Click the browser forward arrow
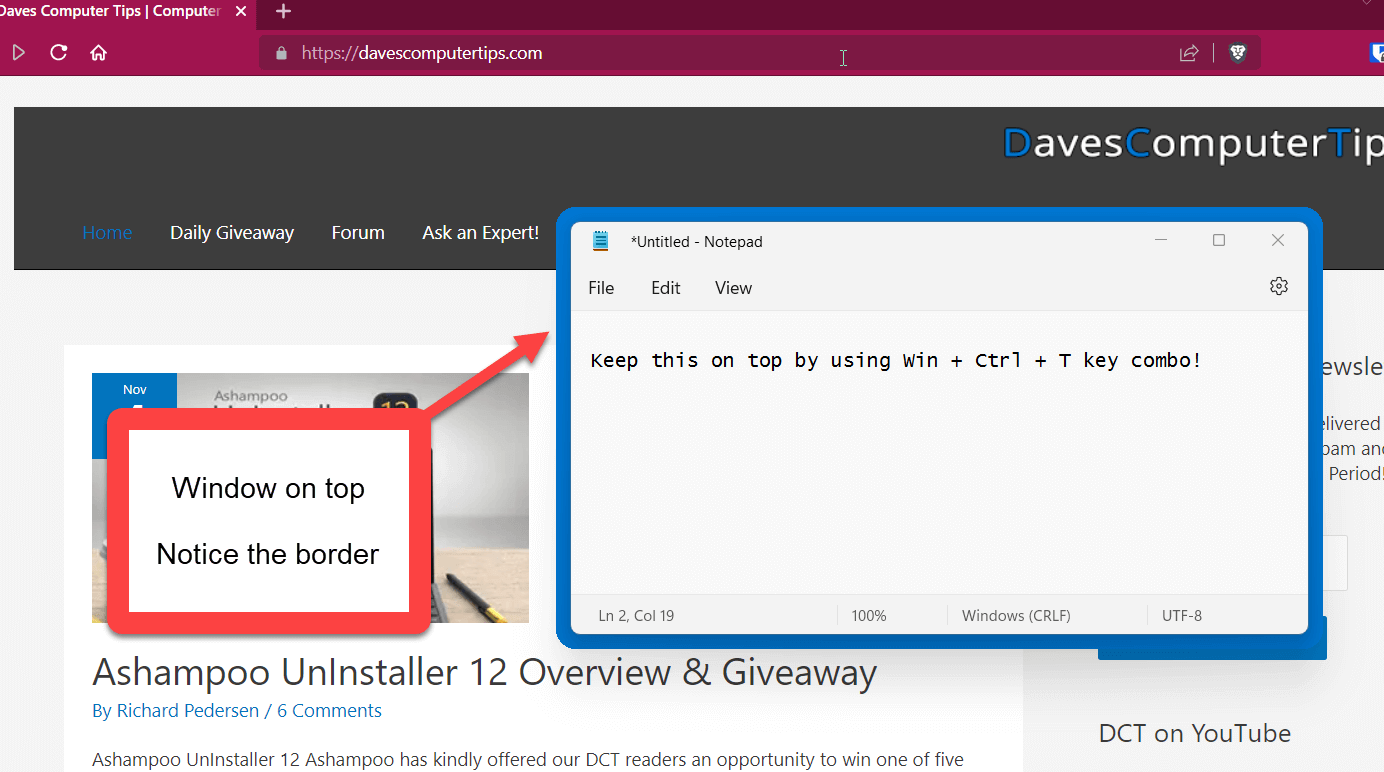Image resolution: width=1384 pixels, height=772 pixels. tap(18, 53)
